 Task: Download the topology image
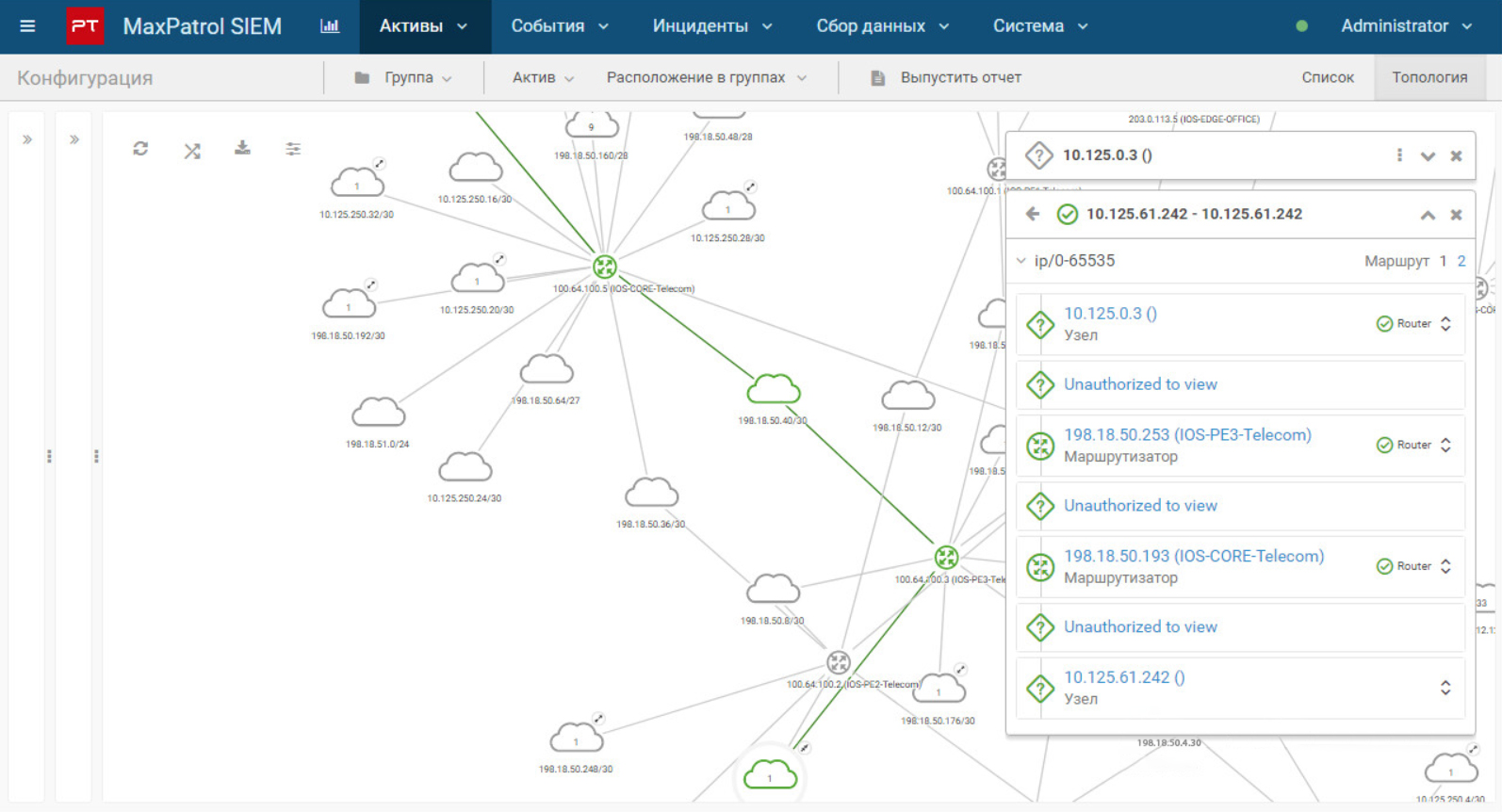tap(242, 148)
